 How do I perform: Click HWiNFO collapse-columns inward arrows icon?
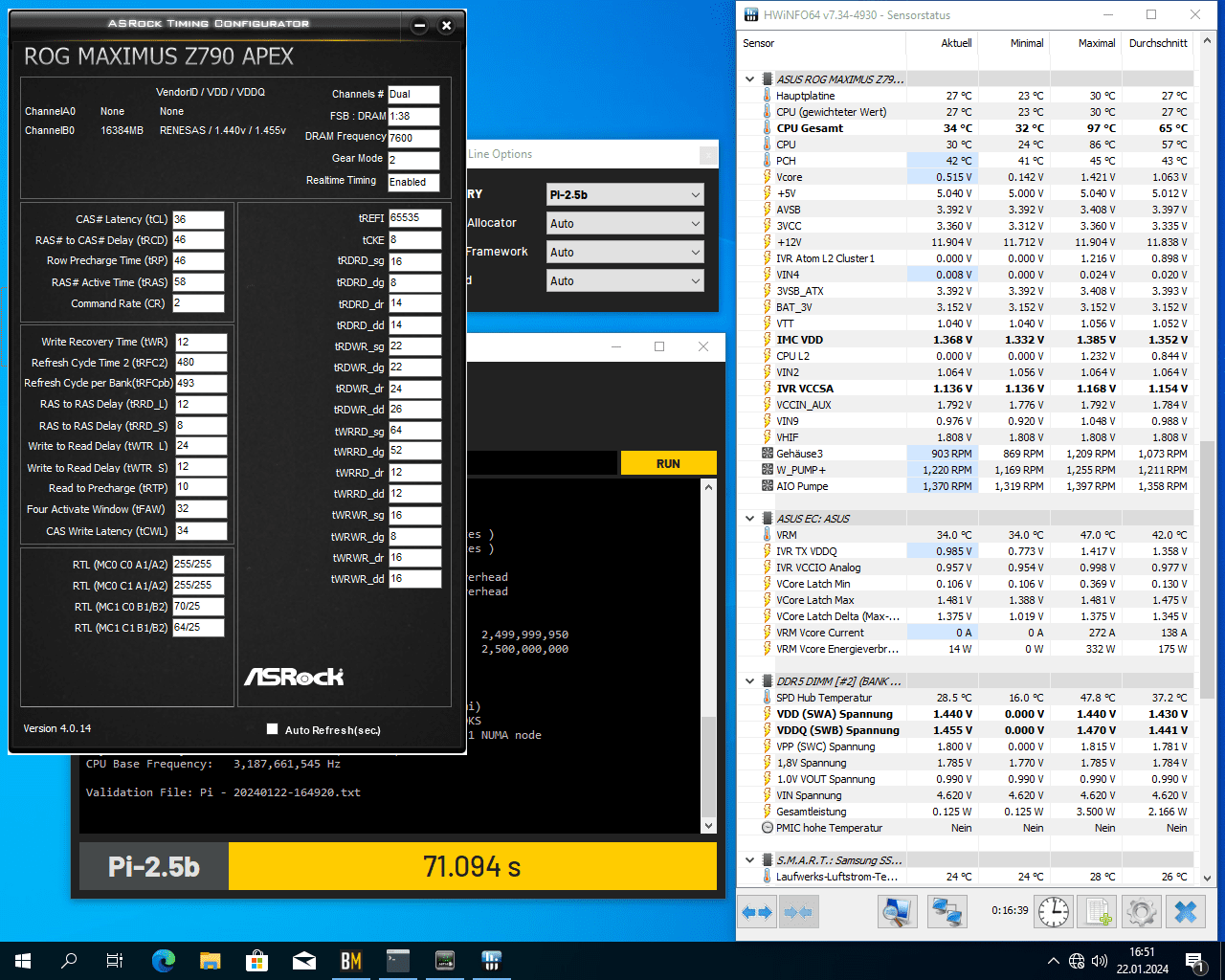click(798, 912)
